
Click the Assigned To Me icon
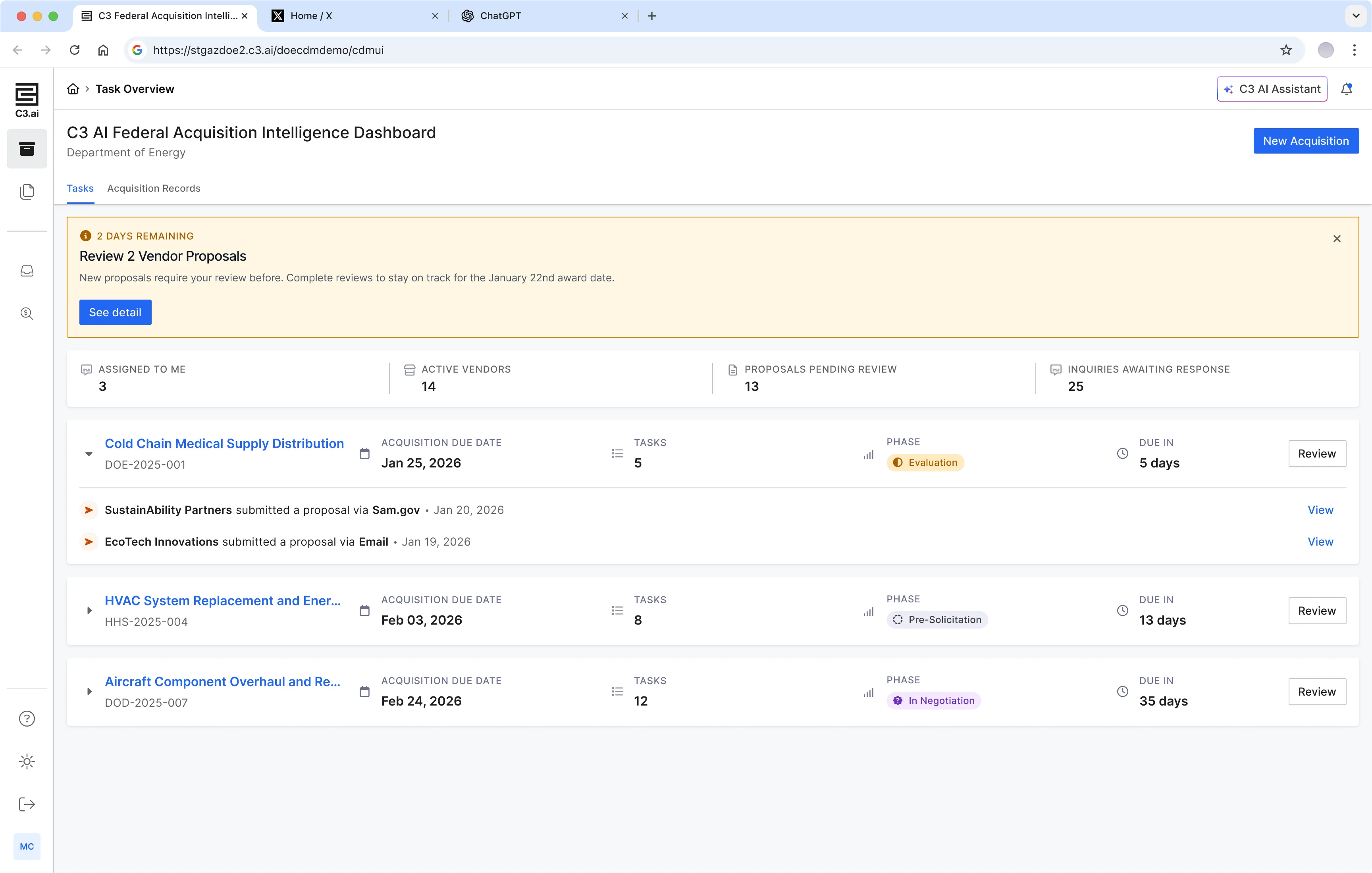coord(87,369)
